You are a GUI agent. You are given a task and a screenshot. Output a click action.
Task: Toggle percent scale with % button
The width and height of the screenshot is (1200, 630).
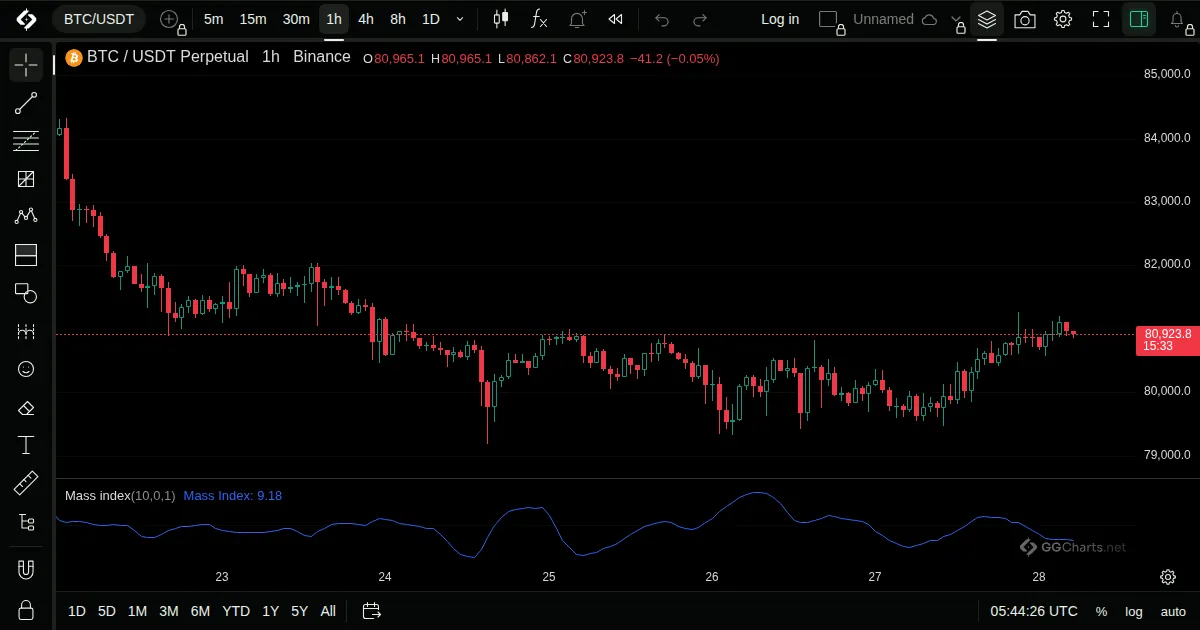click(1102, 611)
